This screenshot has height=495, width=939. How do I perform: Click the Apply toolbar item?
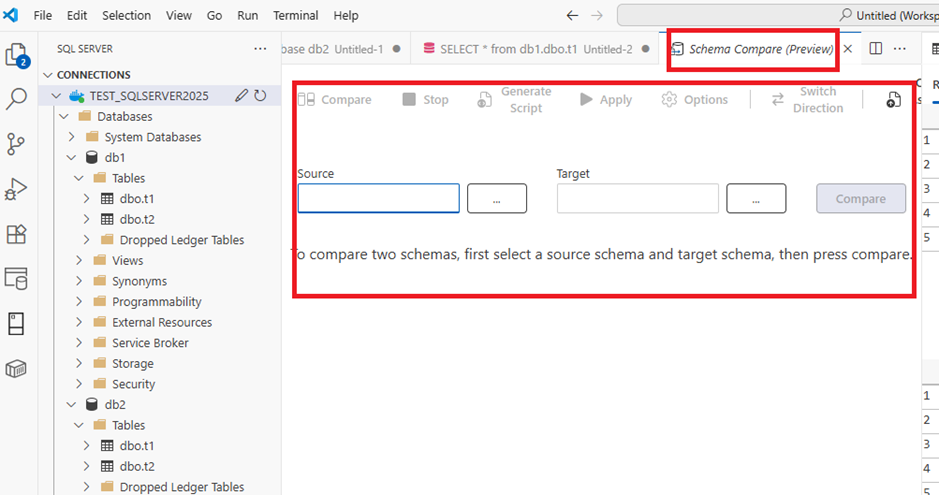point(605,99)
